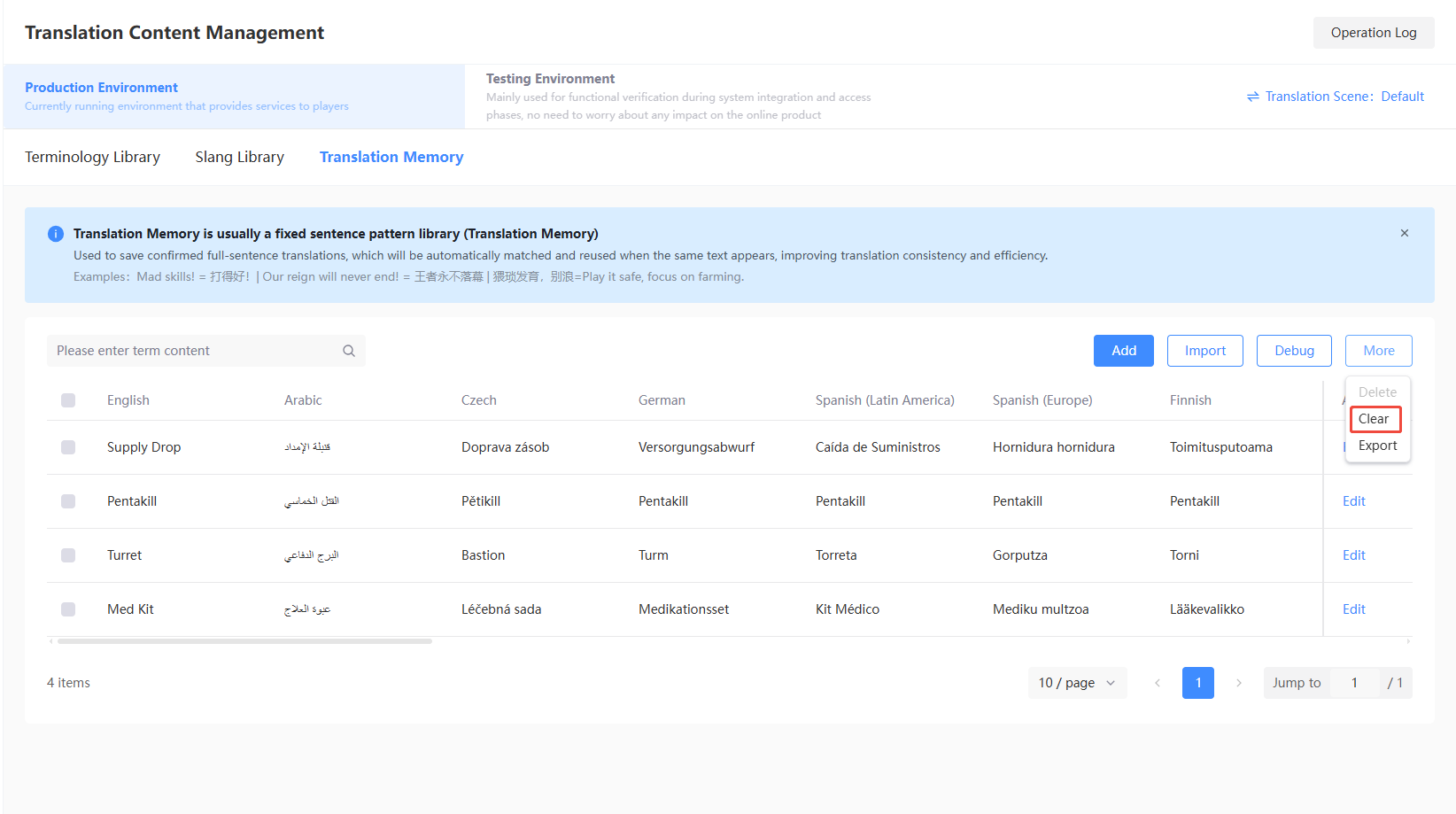1456x814 pixels.
Task: Switch to Slang Library tab
Action: 240,157
